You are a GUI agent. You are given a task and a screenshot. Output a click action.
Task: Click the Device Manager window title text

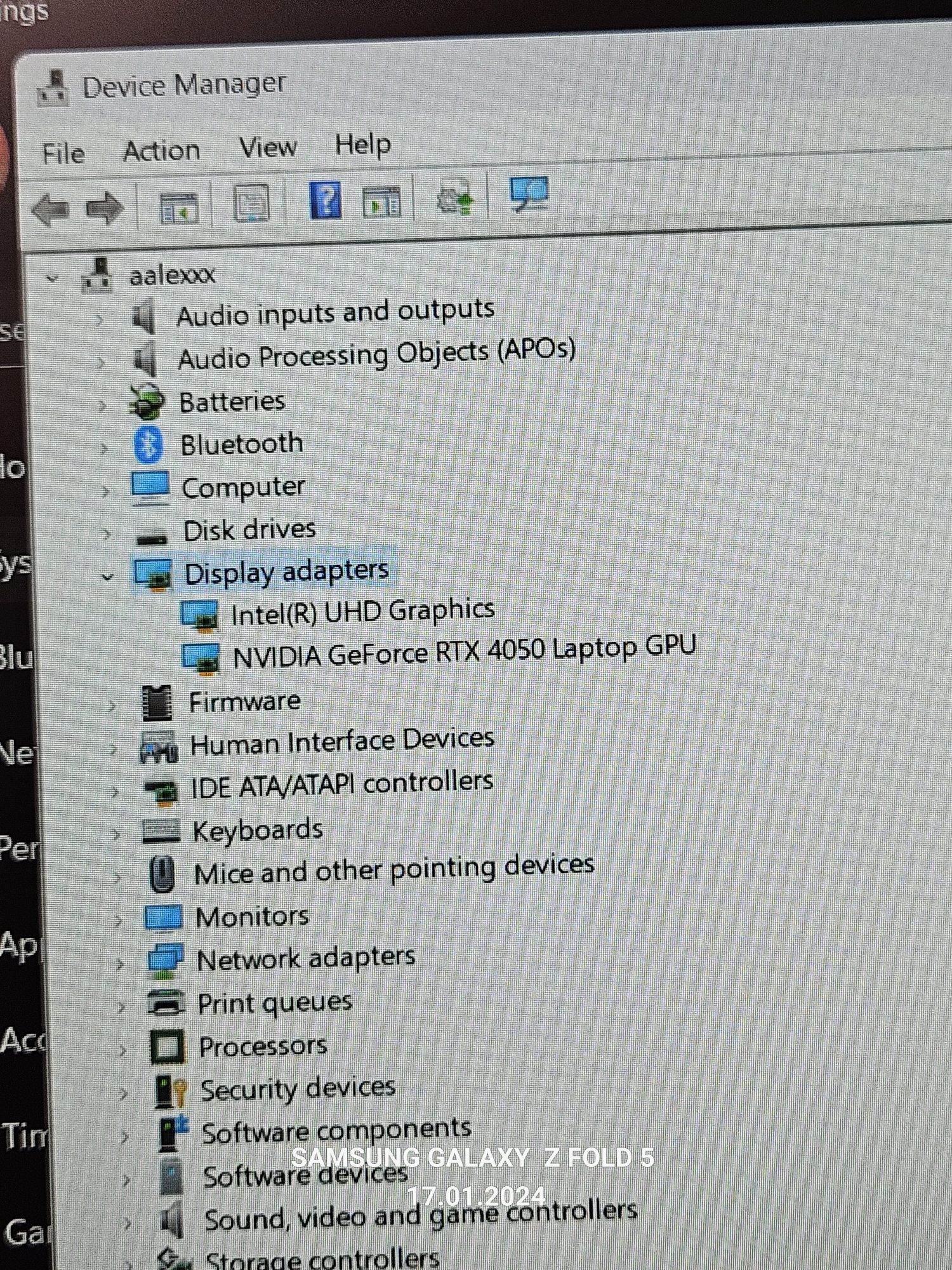coord(184,86)
